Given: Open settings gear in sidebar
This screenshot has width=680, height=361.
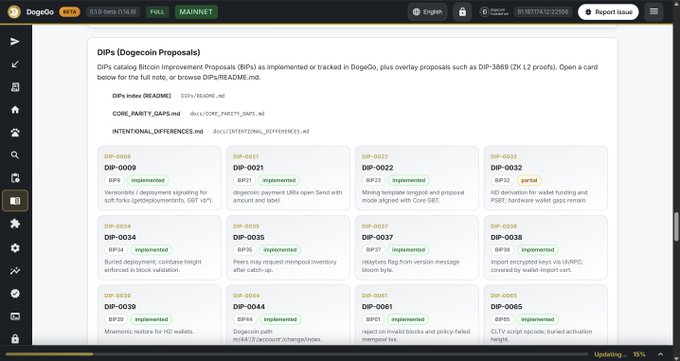Looking at the screenshot, I should pos(15,248).
